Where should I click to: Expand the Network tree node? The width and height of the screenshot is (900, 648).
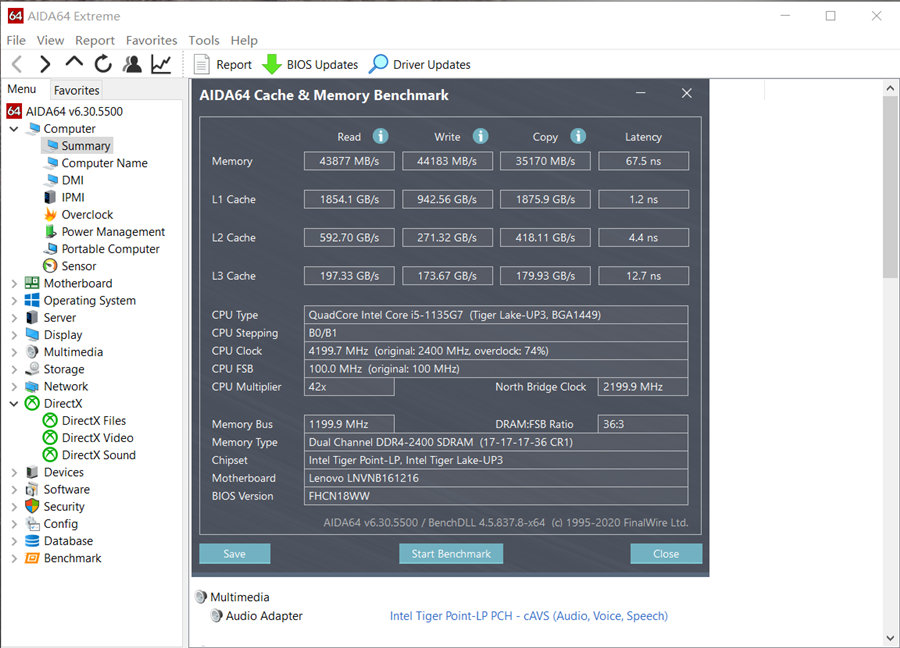[x=14, y=387]
